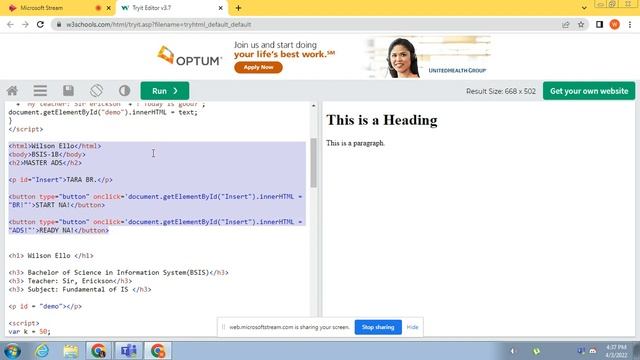This screenshot has height=360, width=640.
Task: Click the 'Subject: Fundamental of IS' line
Action: click(80, 289)
